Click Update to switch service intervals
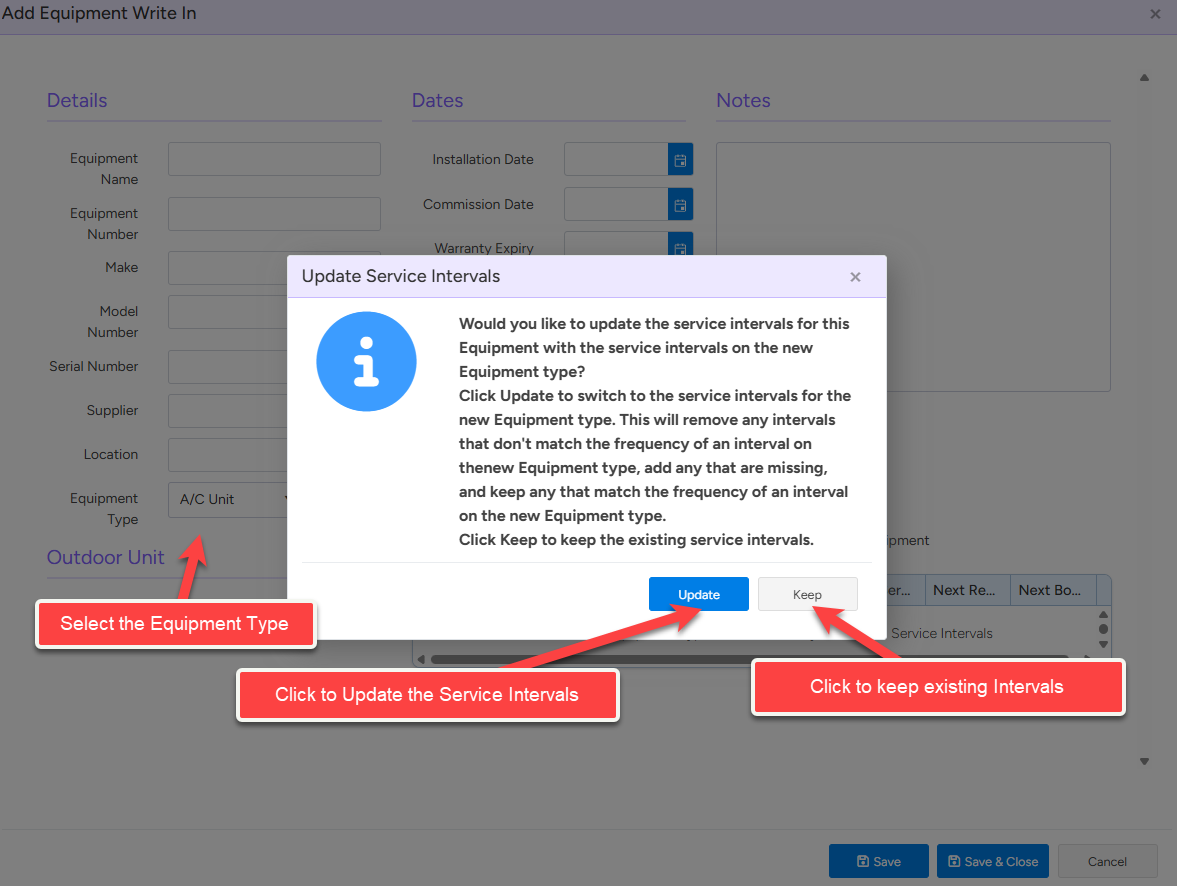Screen dimensions: 1177x886 (698, 594)
